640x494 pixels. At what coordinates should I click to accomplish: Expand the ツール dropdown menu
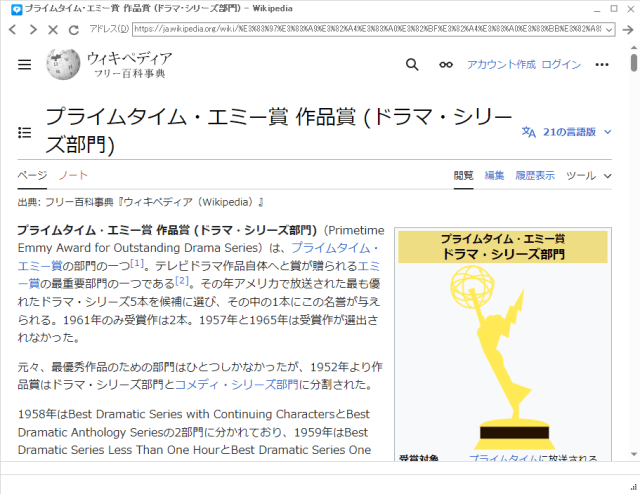point(589,176)
